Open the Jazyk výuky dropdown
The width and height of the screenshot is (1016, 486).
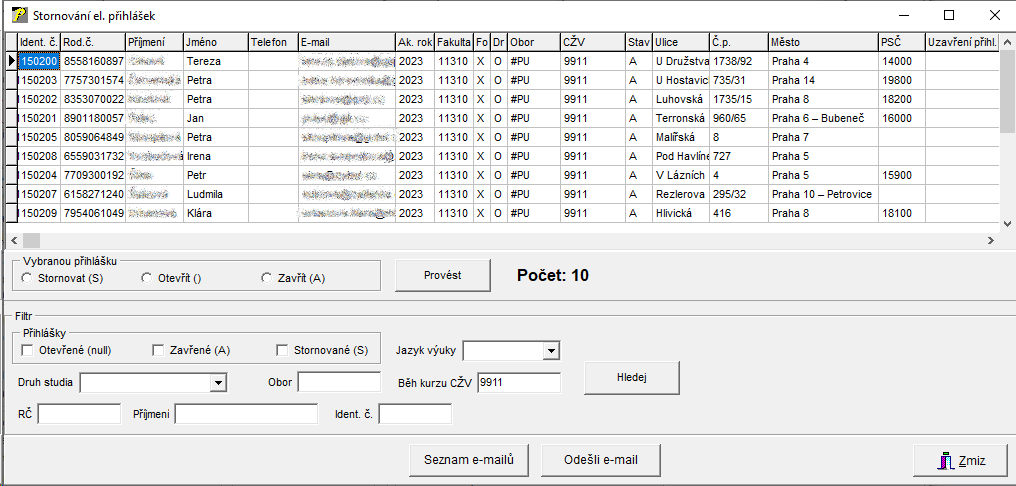[550, 351]
